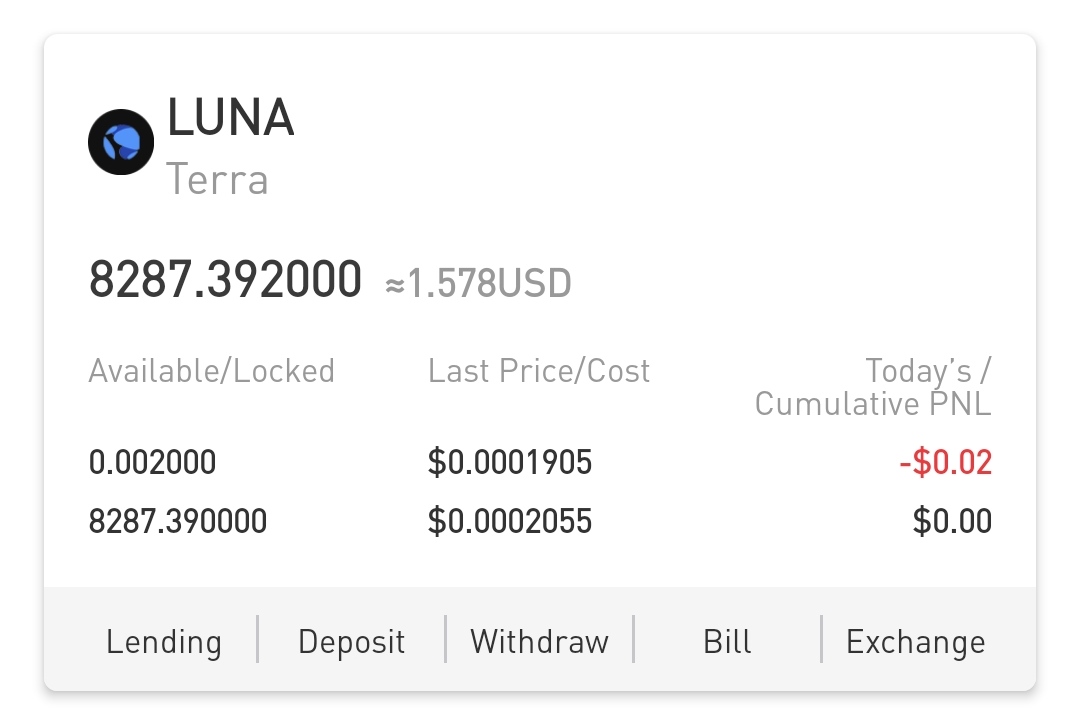Open the Bill history
Screen dimensions: 1080x717
pos(727,641)
